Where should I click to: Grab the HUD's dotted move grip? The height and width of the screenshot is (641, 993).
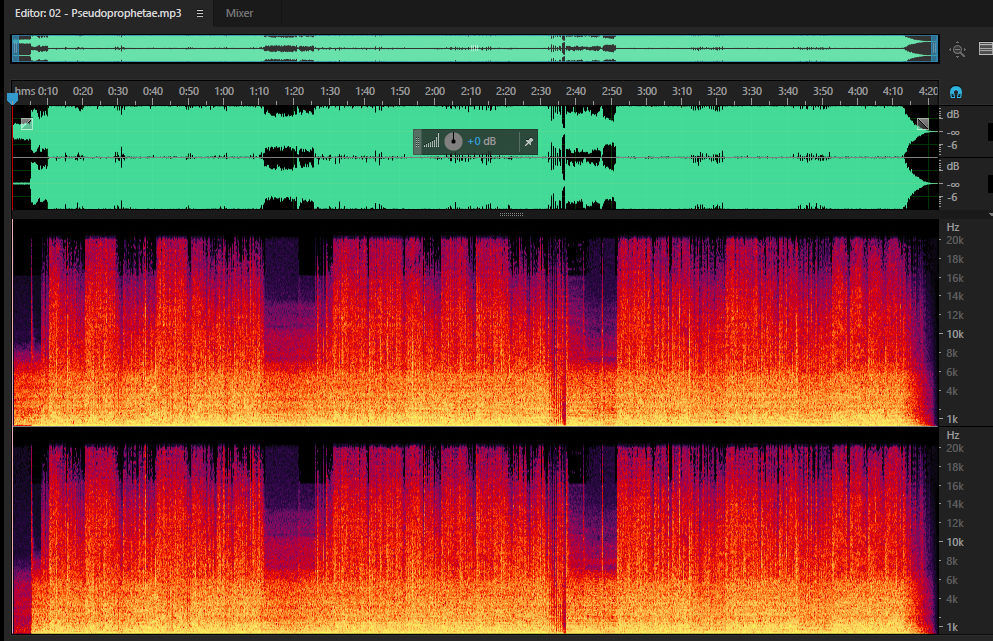point(417,142)
